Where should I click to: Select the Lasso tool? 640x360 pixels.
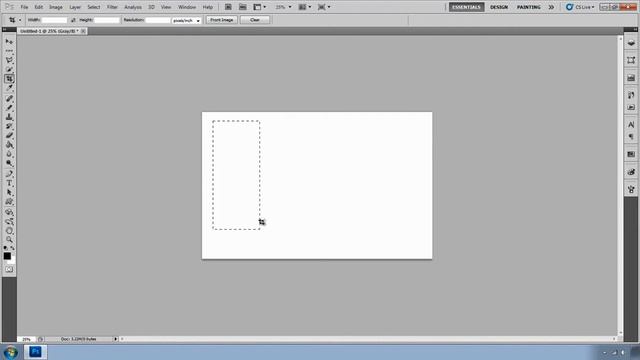pyautogui.click(x=9, y=60)
